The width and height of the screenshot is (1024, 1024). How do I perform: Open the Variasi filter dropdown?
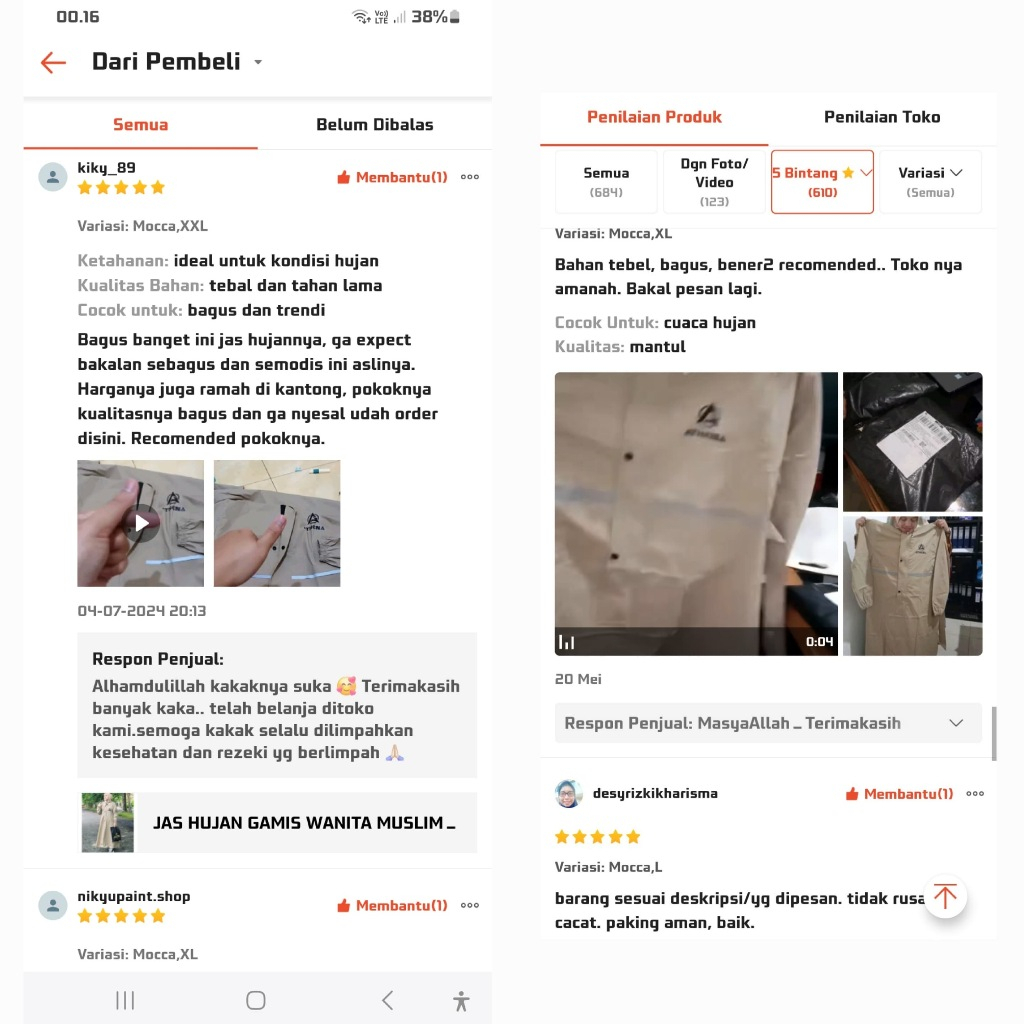(930, 182)
